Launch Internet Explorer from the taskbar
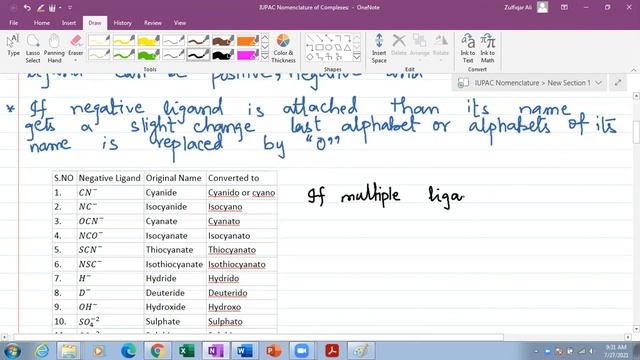Viewport: 640px width, 360px height. point(41,351)
